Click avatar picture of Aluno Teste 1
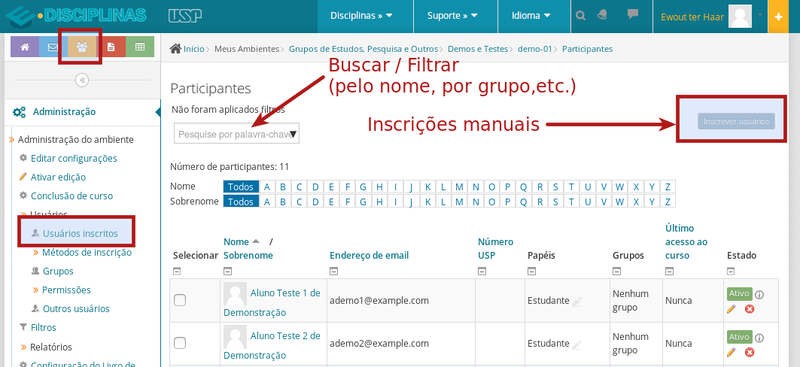800x367 pixels. coord(235,293)
